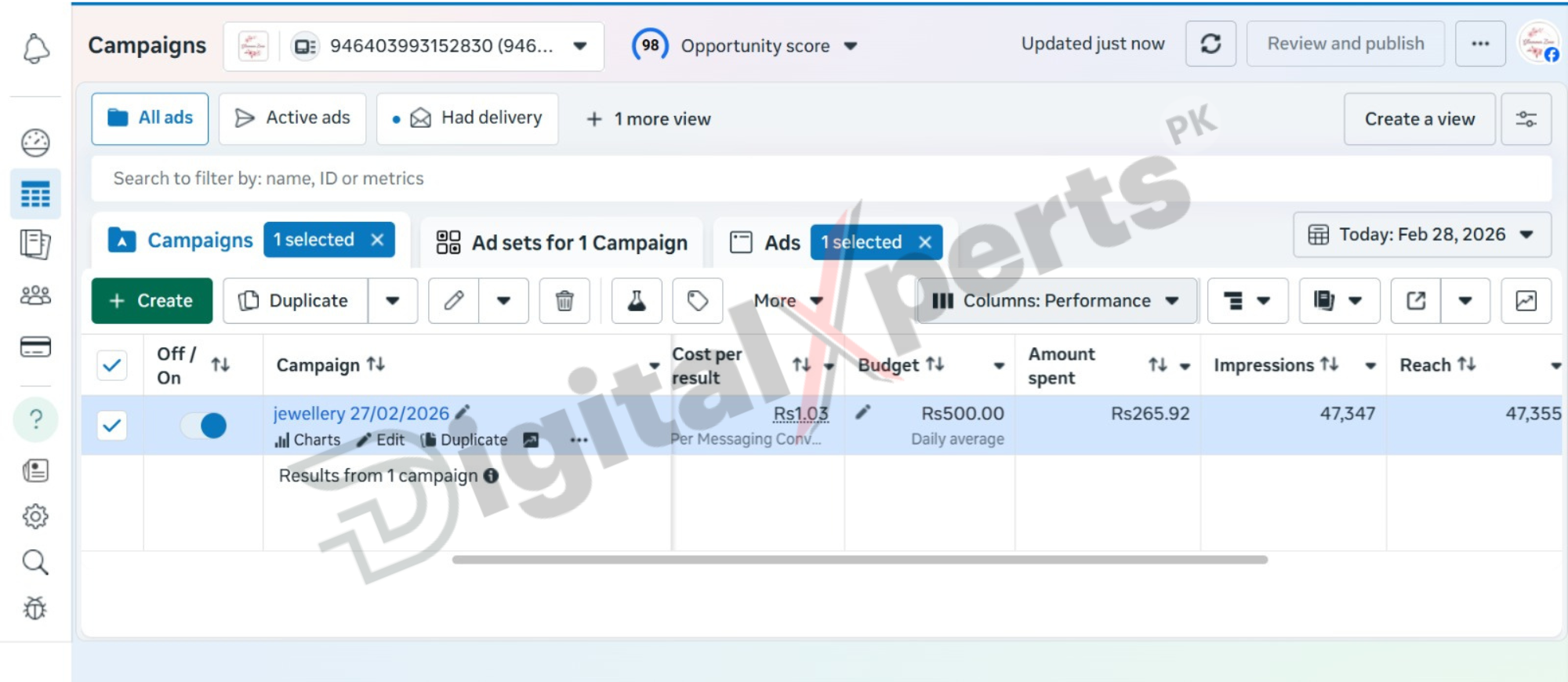Toggle the select-all header checkbox
Screen dimensions: 1568x682
coord(112,365)
